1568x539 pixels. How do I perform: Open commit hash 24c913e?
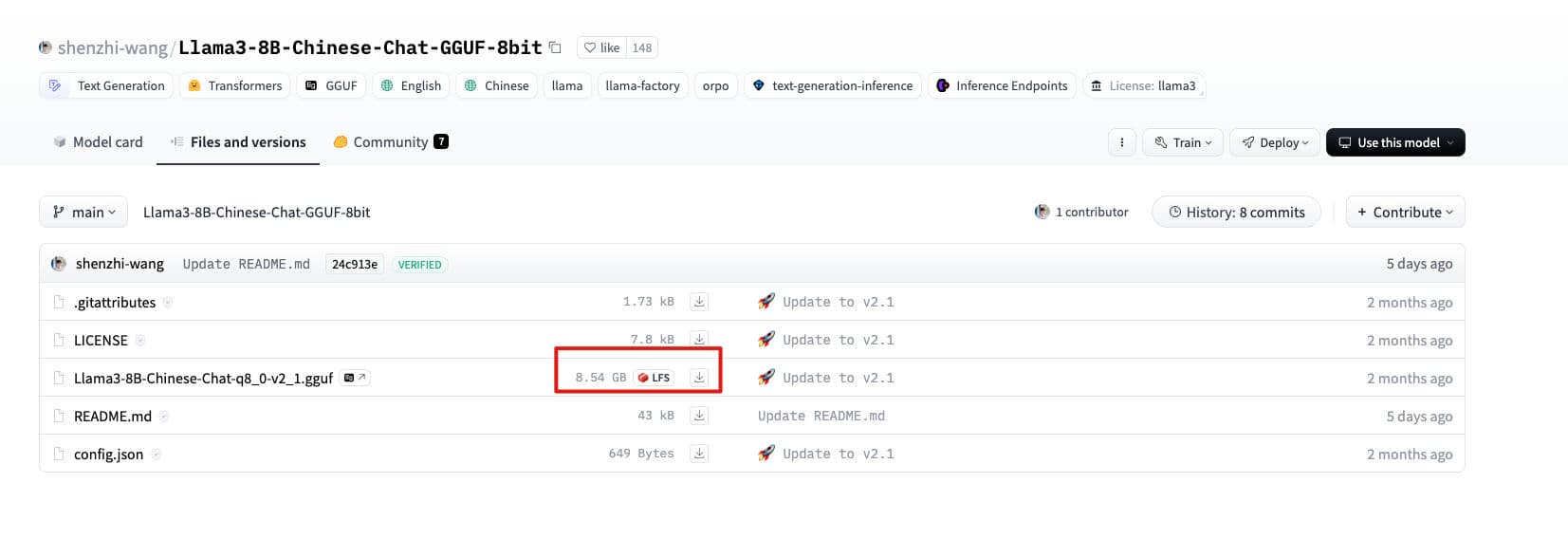pos(354,265)
